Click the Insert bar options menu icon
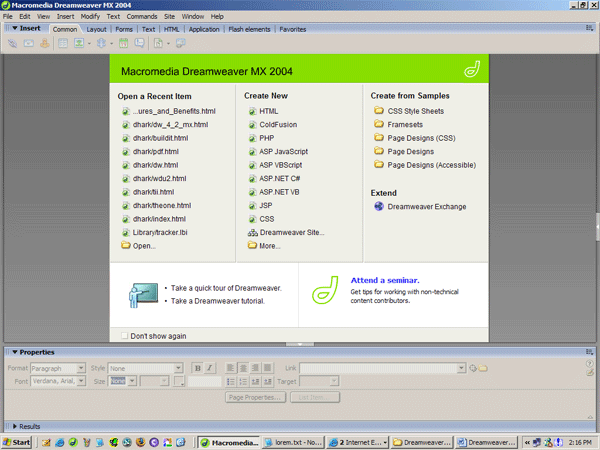Screen dimensions: 600x450 point(590,28)
